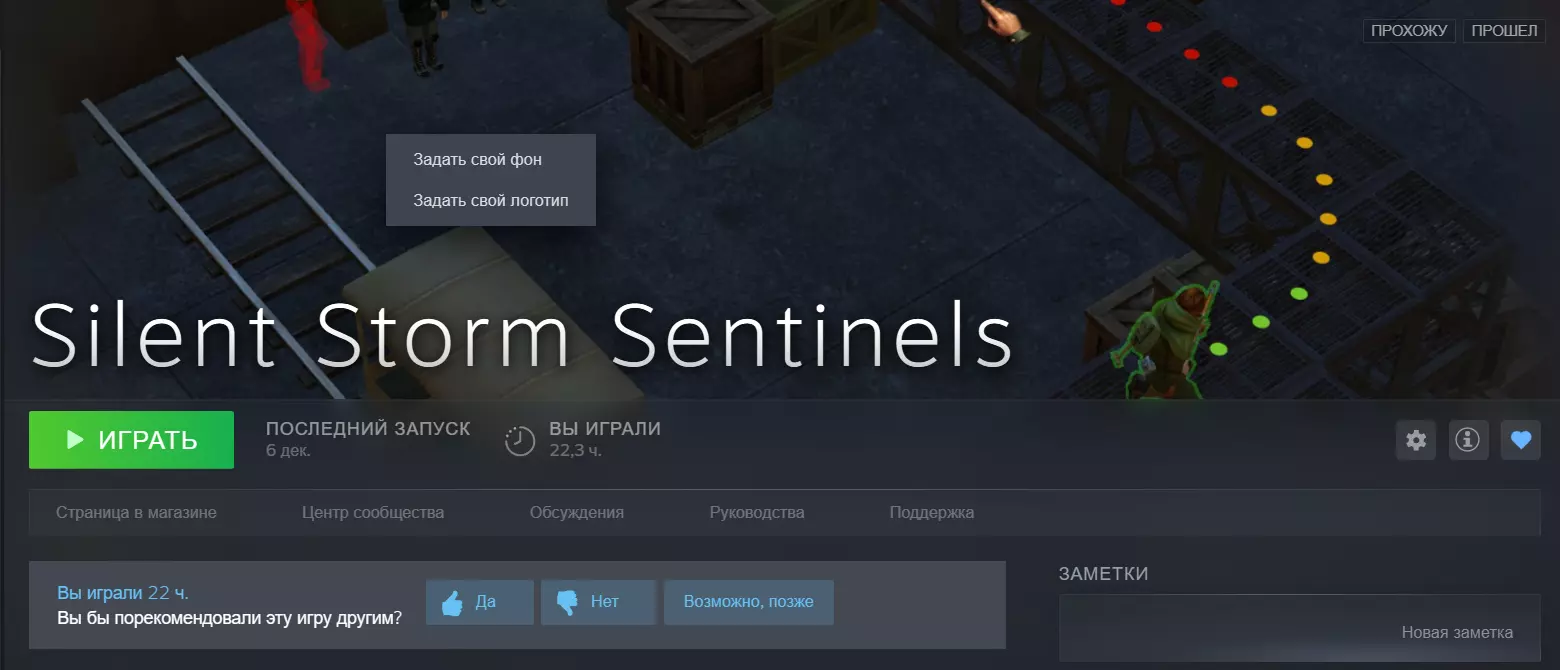
Task: Click the thumbs-up icon on Да
Action: coord(452,602)
